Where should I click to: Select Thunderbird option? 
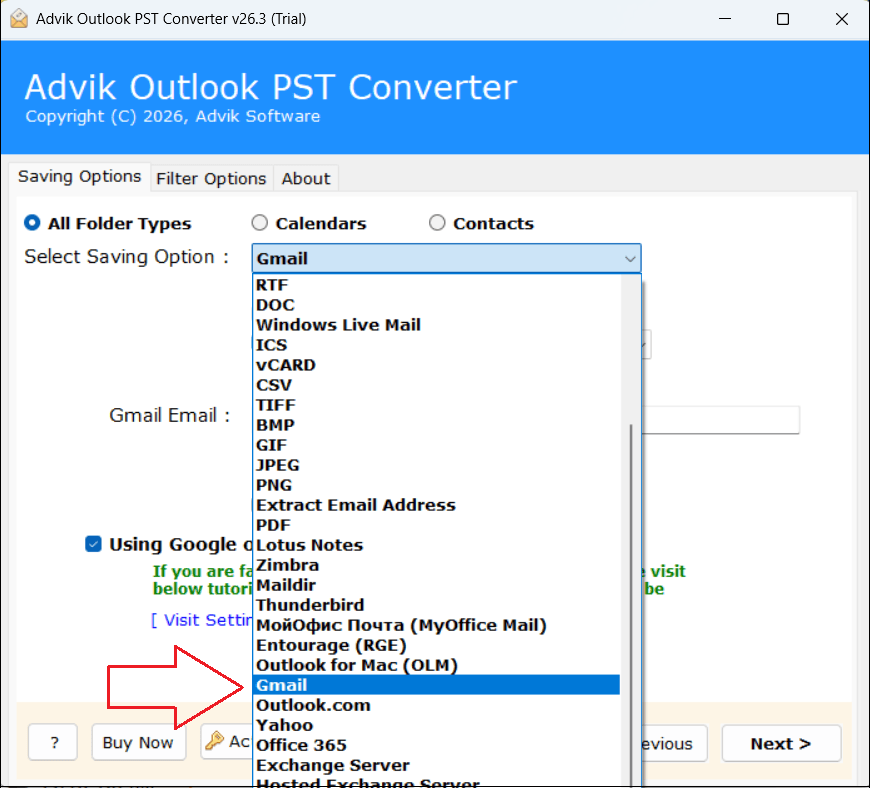click(436, 605)
